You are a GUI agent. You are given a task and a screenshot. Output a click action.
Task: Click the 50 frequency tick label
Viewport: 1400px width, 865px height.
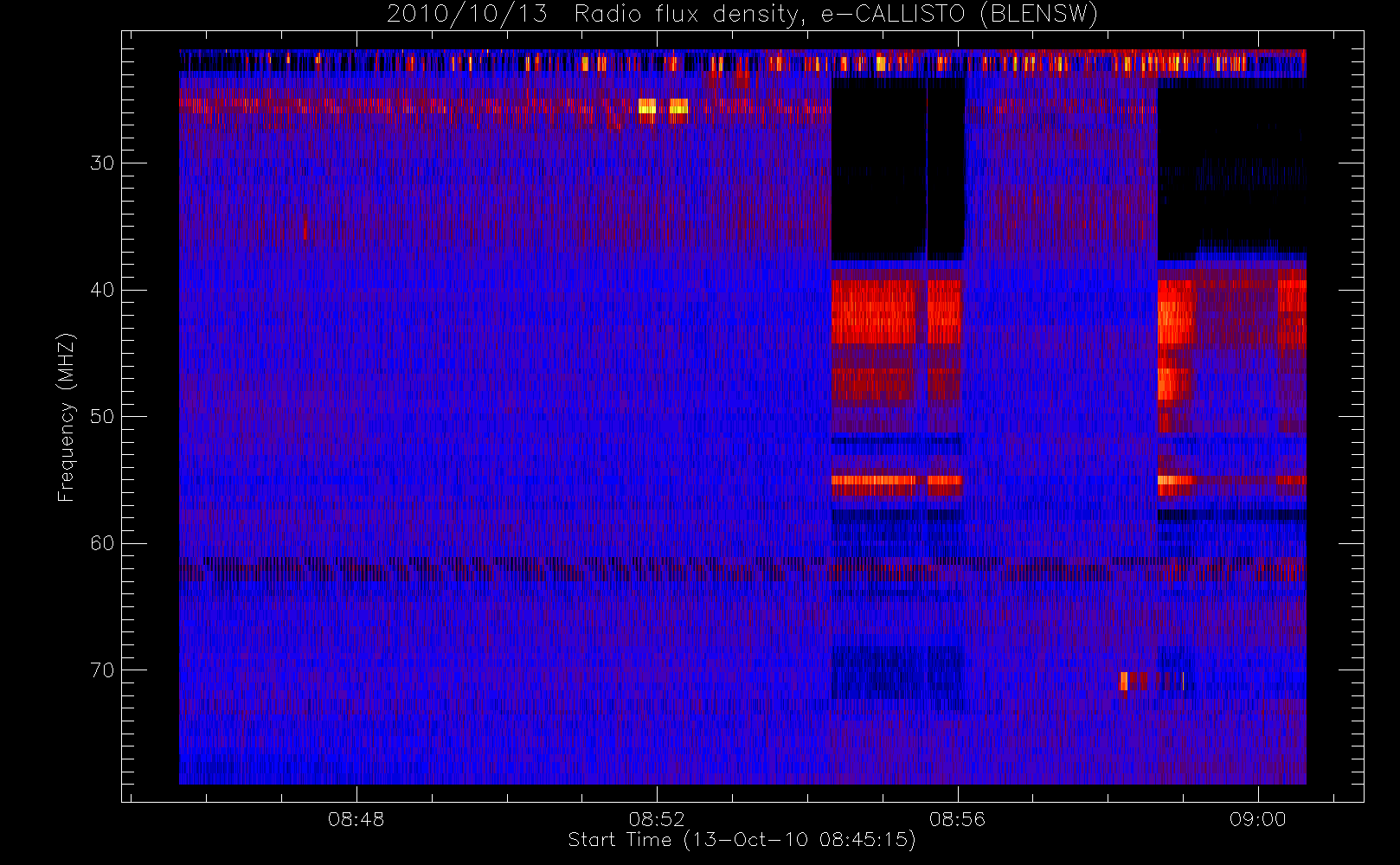102,417
